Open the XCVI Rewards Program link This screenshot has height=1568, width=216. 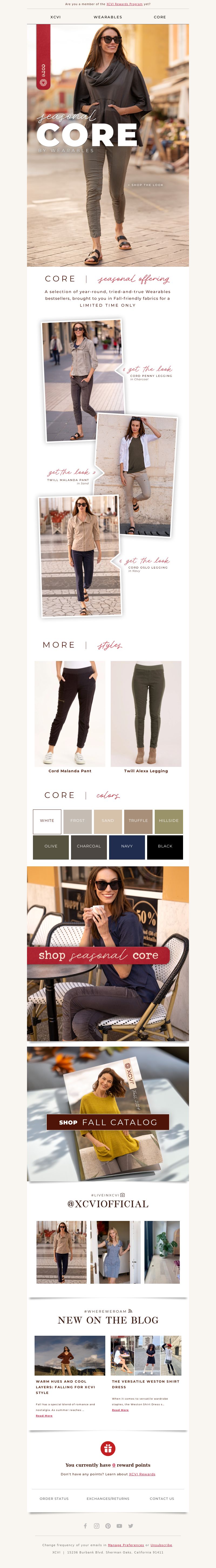coord(124,4)
